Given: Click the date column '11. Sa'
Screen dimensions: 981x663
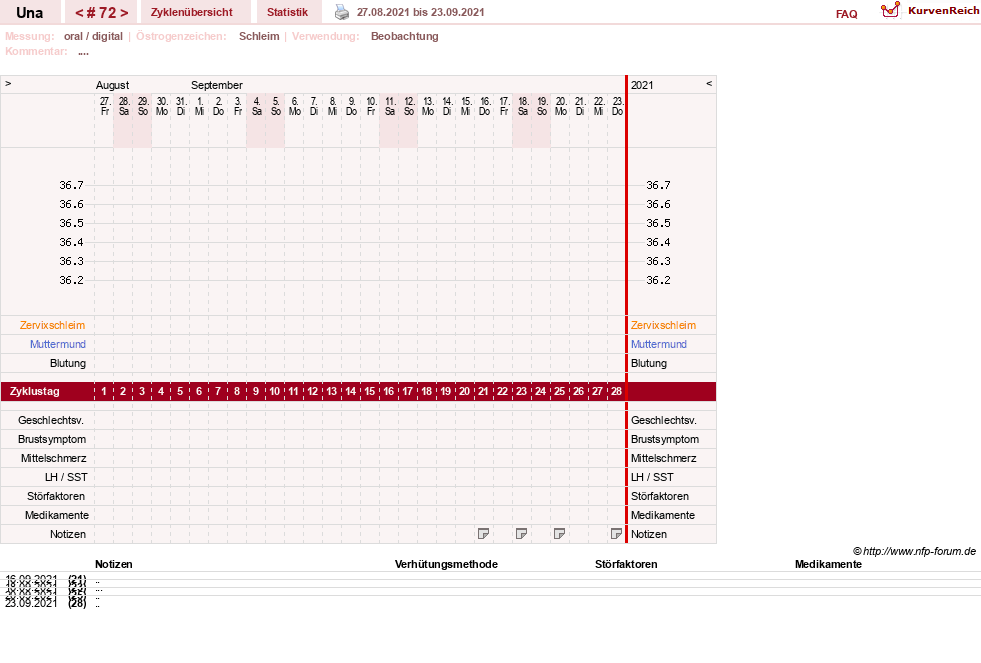Looking at the screenshot, I should point(390,106).
